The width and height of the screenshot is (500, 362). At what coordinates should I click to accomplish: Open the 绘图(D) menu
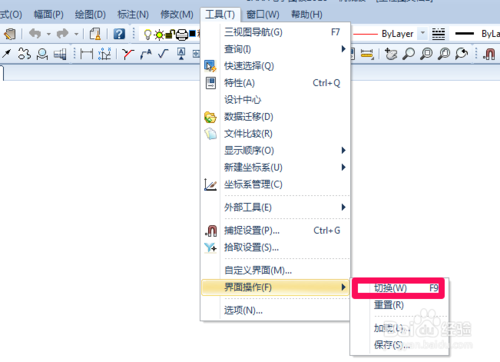(x=90, y=15)
